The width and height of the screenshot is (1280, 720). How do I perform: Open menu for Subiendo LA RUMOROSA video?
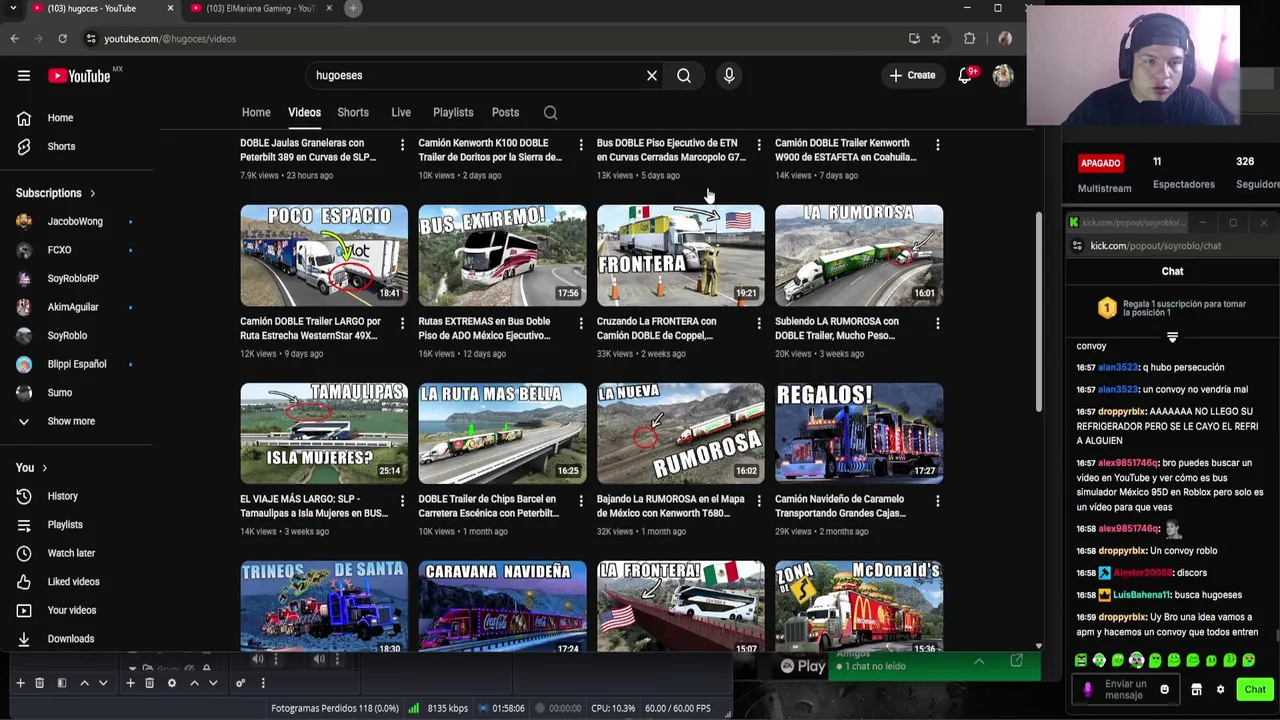(x=937, y=323)
